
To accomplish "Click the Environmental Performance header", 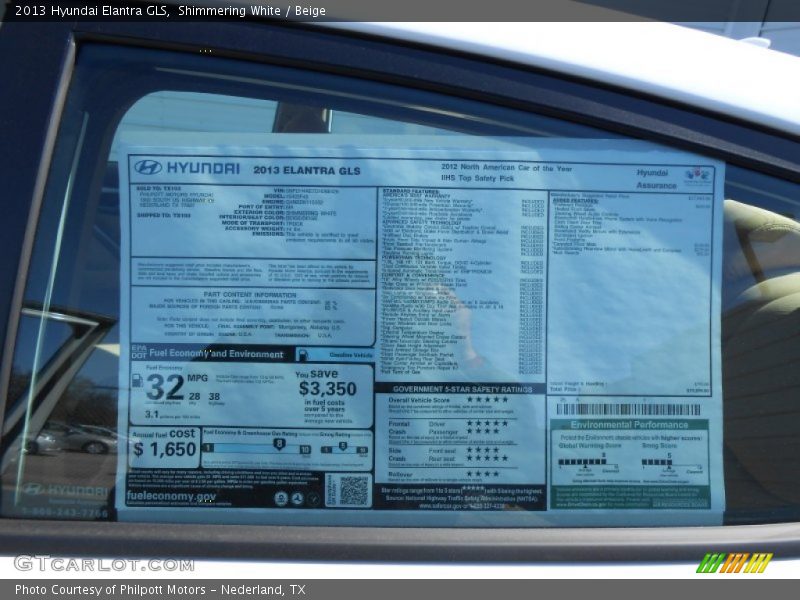I will (x=629, y=425).
